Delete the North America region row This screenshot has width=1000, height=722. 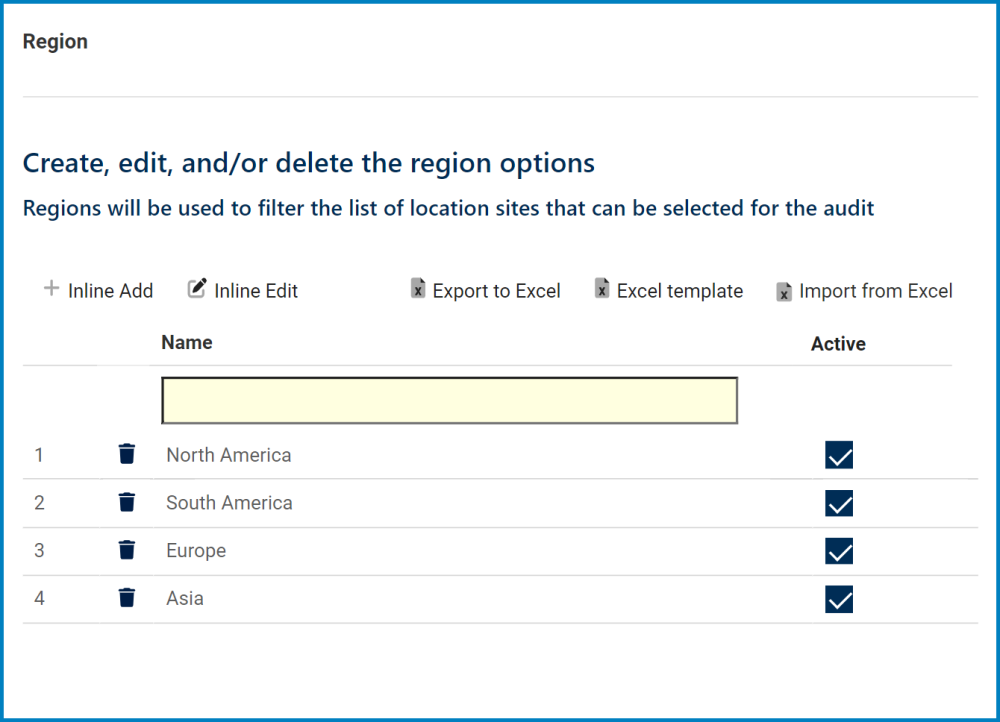(126, 454)
